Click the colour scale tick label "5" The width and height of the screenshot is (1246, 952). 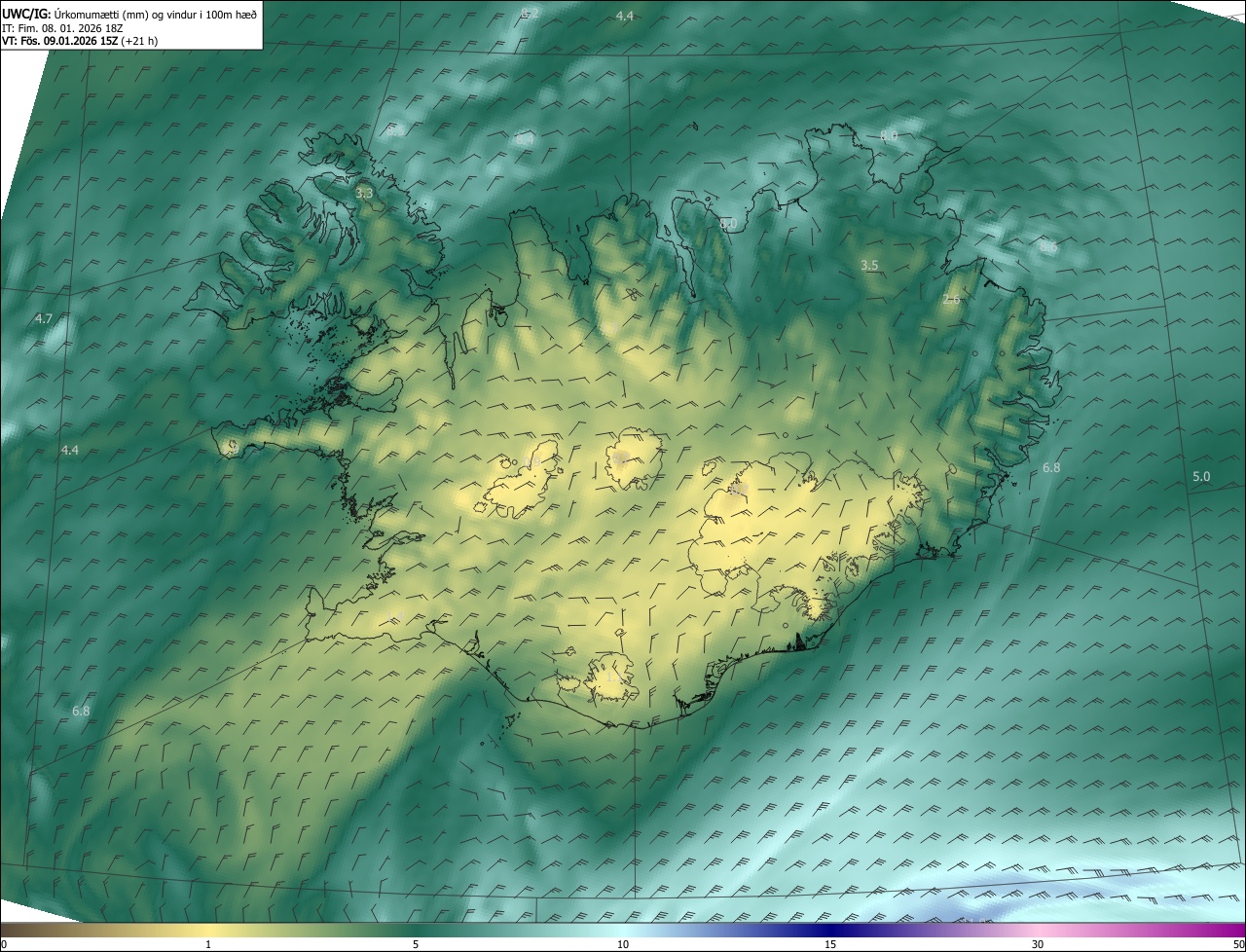(416, 944)
